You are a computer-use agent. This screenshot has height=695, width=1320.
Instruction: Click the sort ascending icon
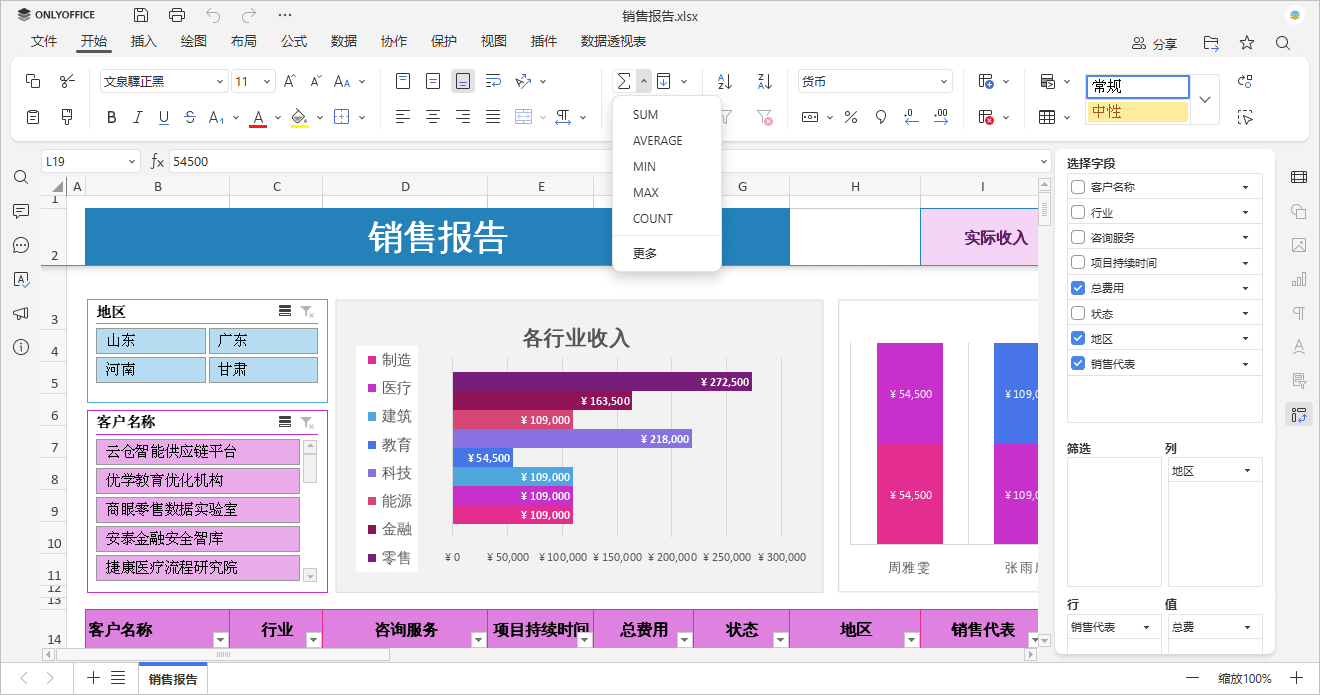(x=725, y=82)
